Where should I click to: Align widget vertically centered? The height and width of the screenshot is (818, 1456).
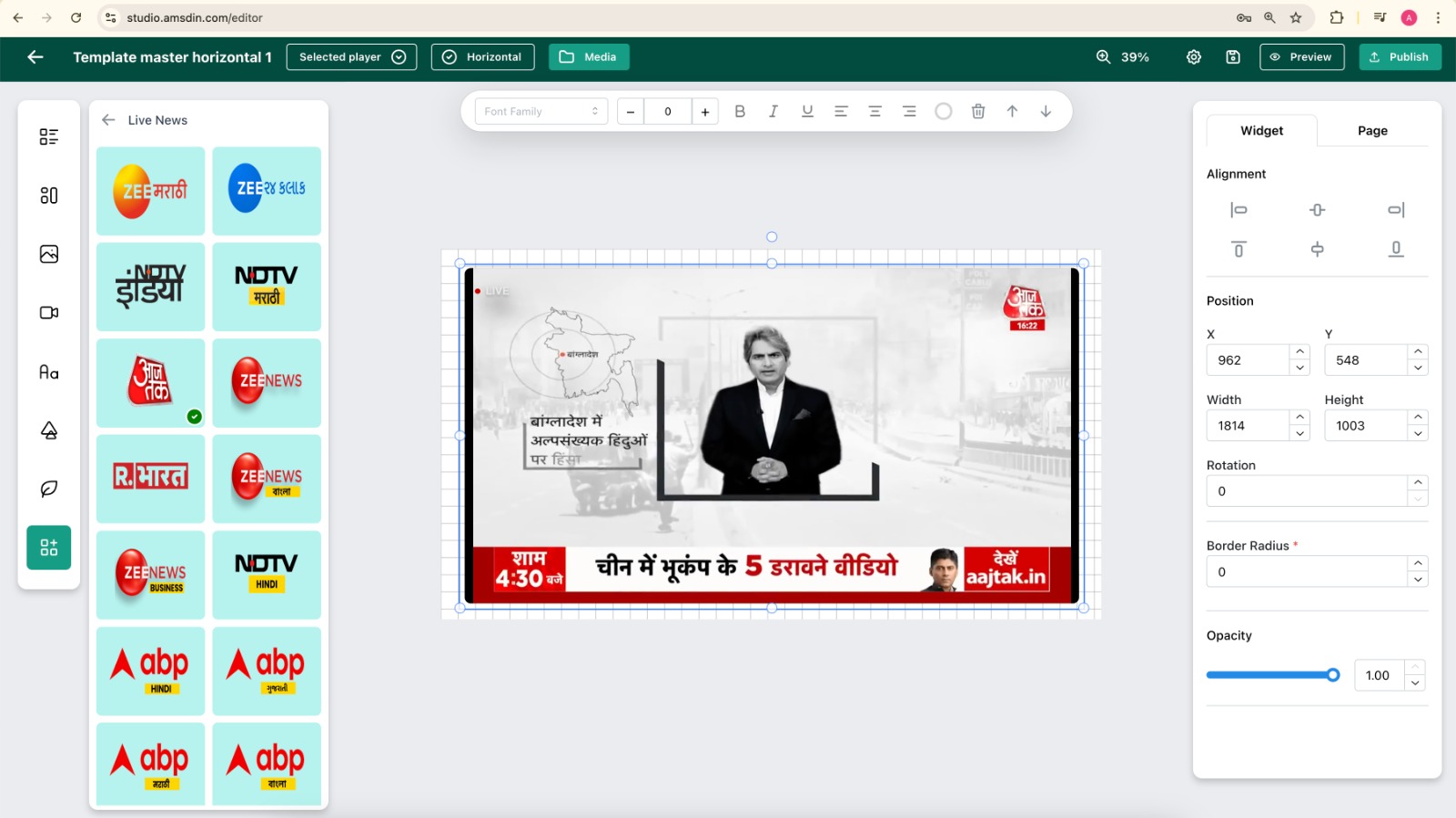pyautogui.click(x=1317, y=249)
